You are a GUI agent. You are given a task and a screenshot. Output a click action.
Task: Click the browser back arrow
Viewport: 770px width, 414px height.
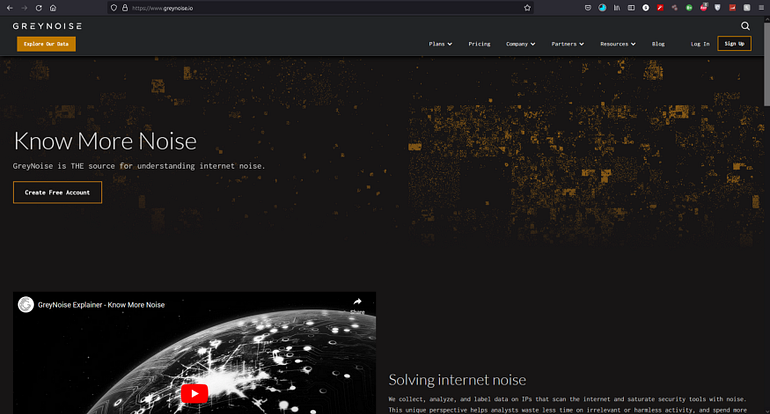[x=10, y=8]
